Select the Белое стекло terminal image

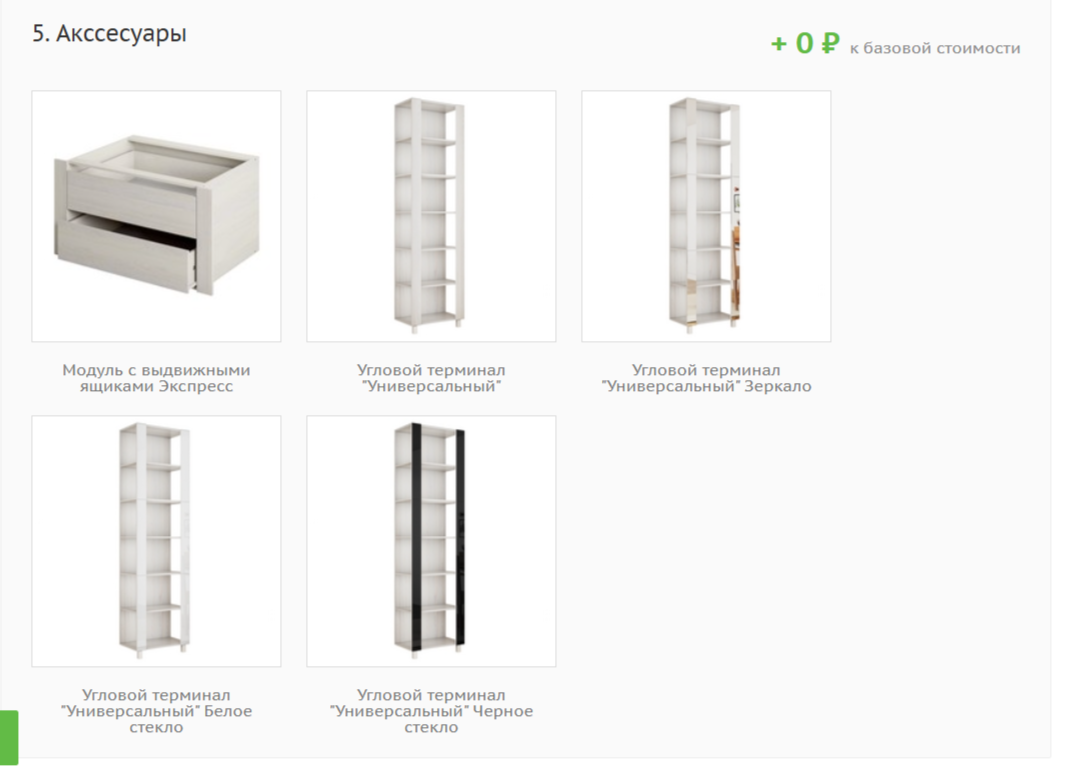(x=156, y=540)
